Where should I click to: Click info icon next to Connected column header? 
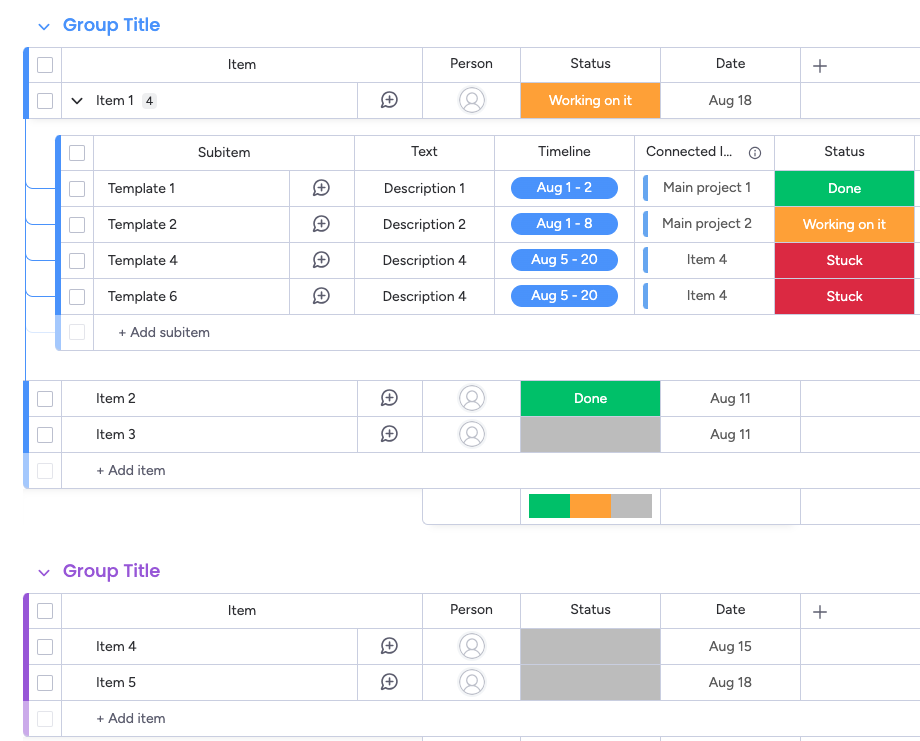(755, 153)
